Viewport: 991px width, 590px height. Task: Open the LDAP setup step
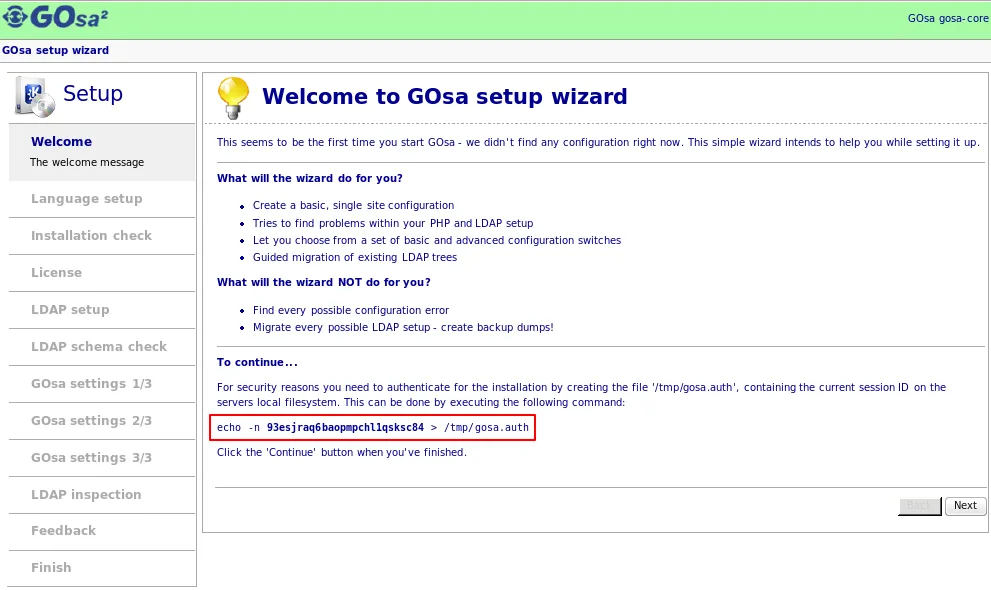tap(70, 310)
